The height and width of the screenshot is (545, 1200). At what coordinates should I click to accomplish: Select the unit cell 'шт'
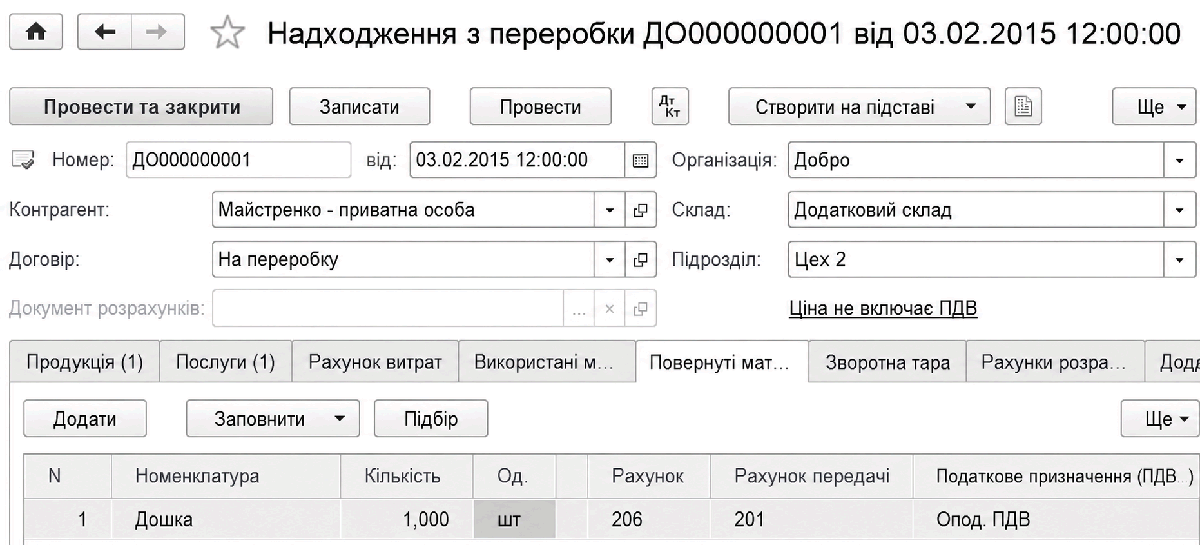[x=512, y=520]
